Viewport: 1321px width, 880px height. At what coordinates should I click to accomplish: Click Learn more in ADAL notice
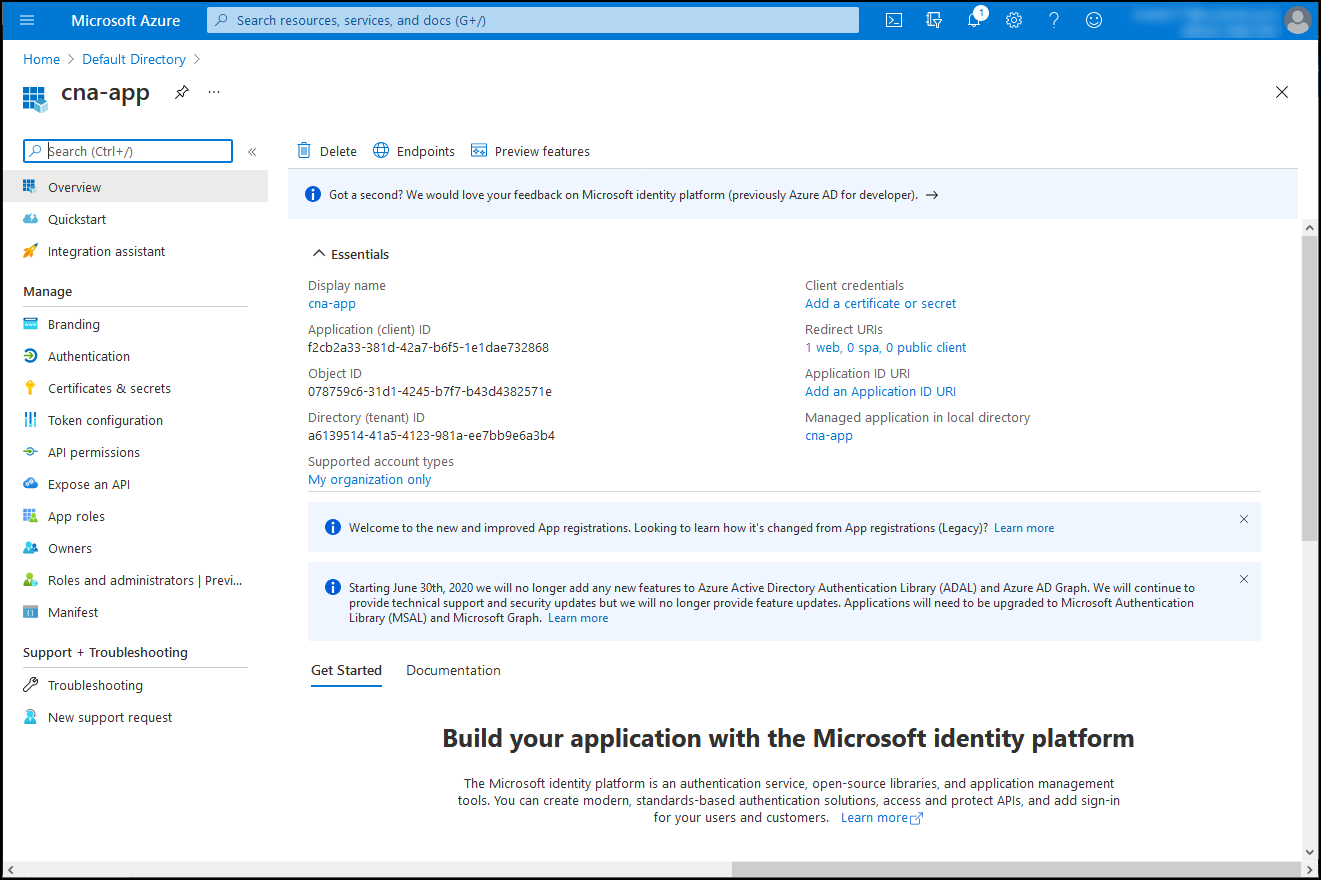(x=578, y=618)
